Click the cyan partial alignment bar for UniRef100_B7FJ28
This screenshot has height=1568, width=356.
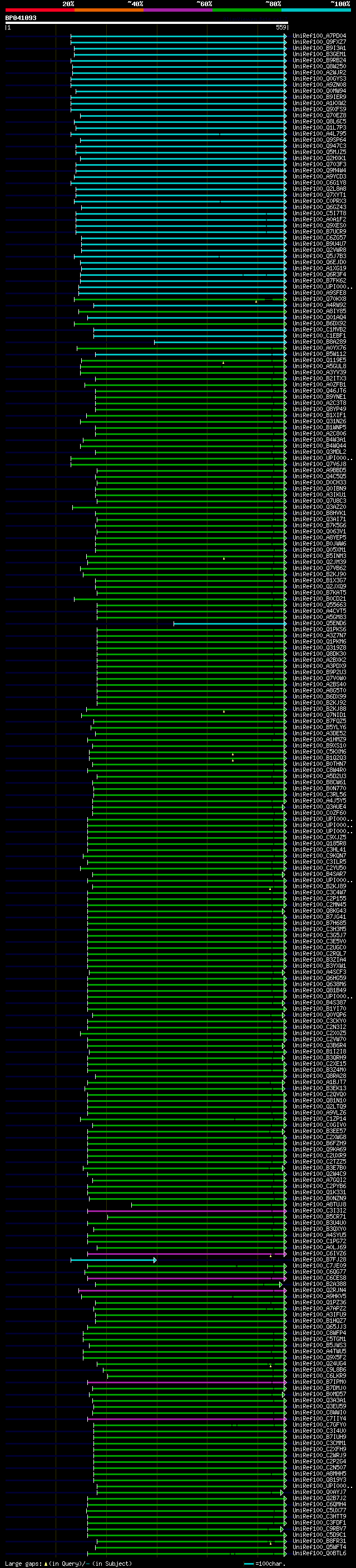point(114,1260)
